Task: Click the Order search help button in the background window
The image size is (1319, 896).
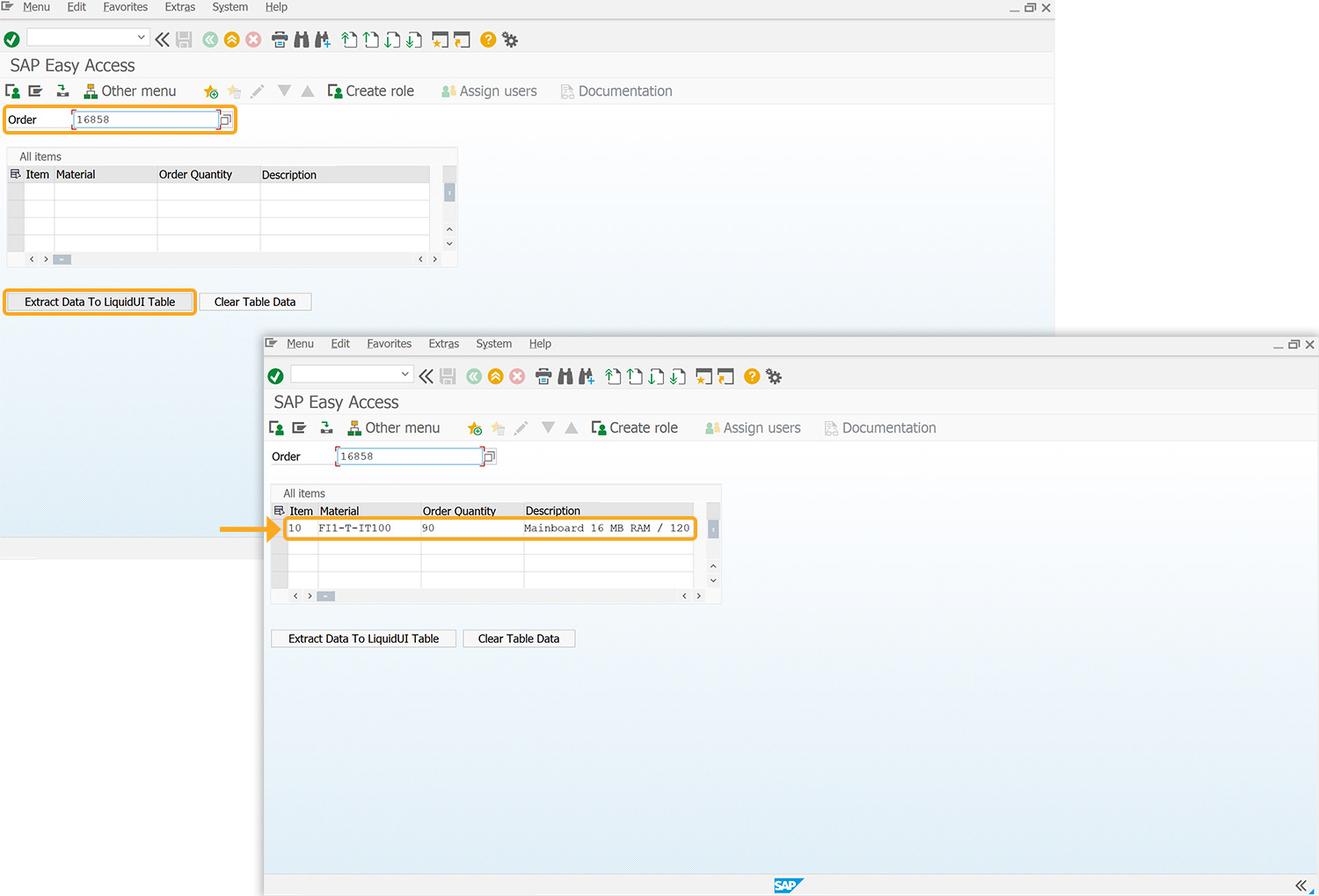Action: click(x=226, y=120)
